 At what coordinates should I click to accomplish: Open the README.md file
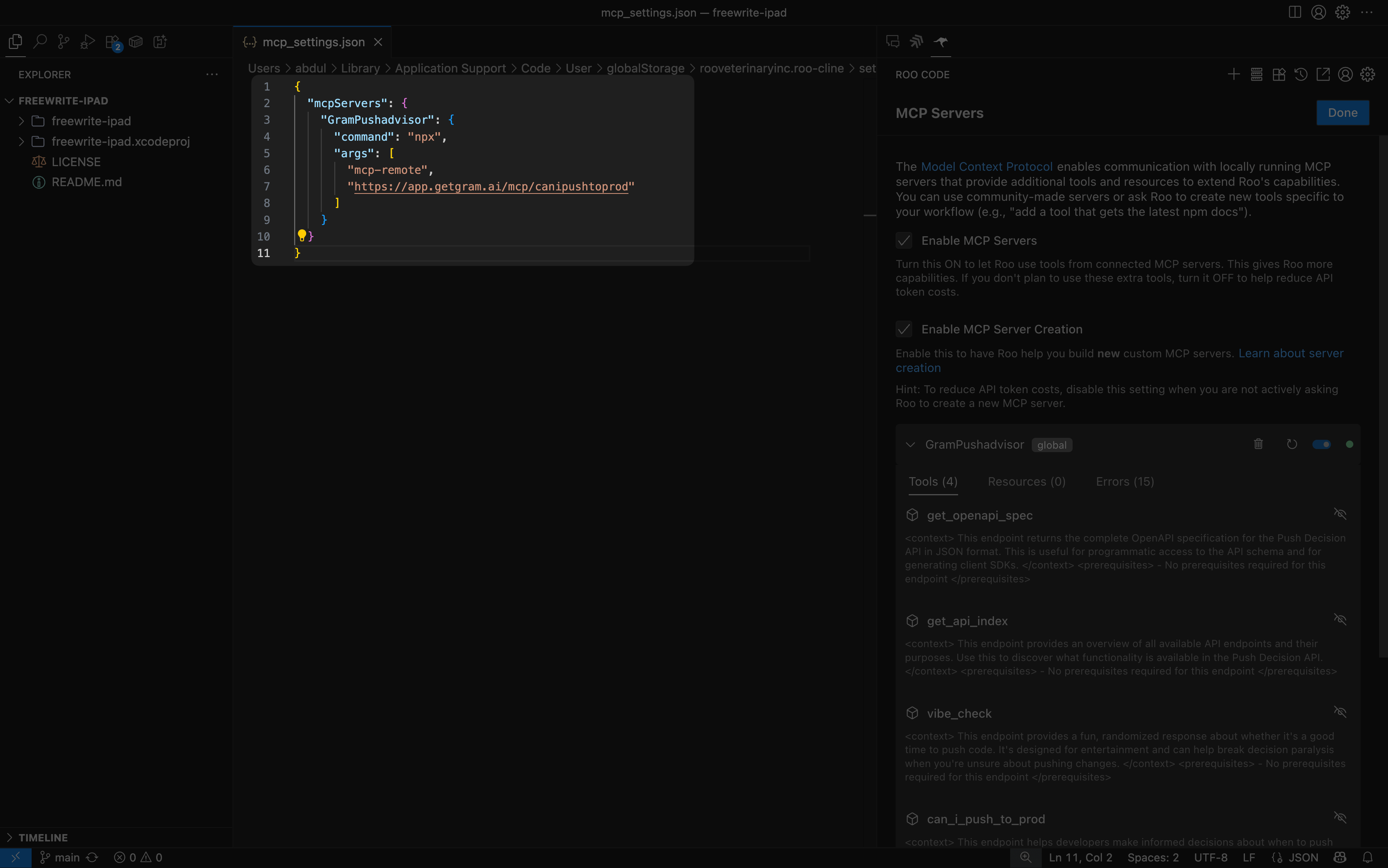(x=86, y=182)
